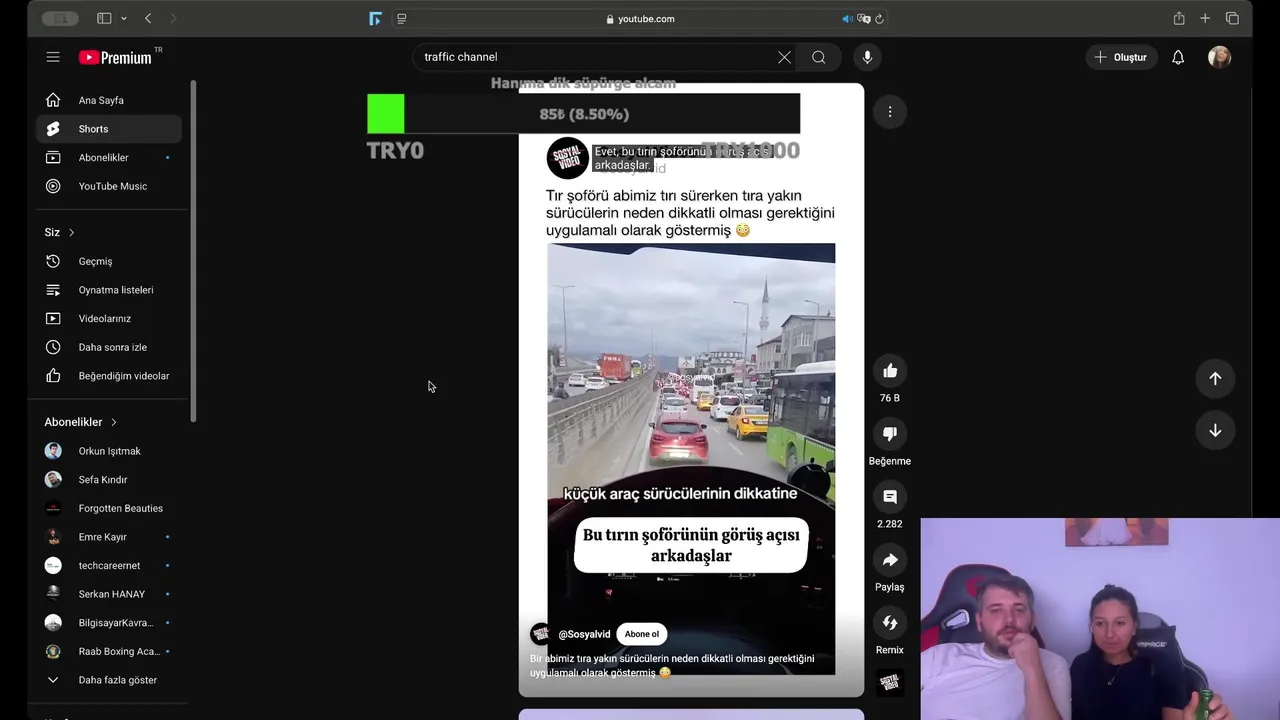Open the sound source thumbnail below Remix
The height and width of the screenshot is (720, 1280).
coord(890,683)
